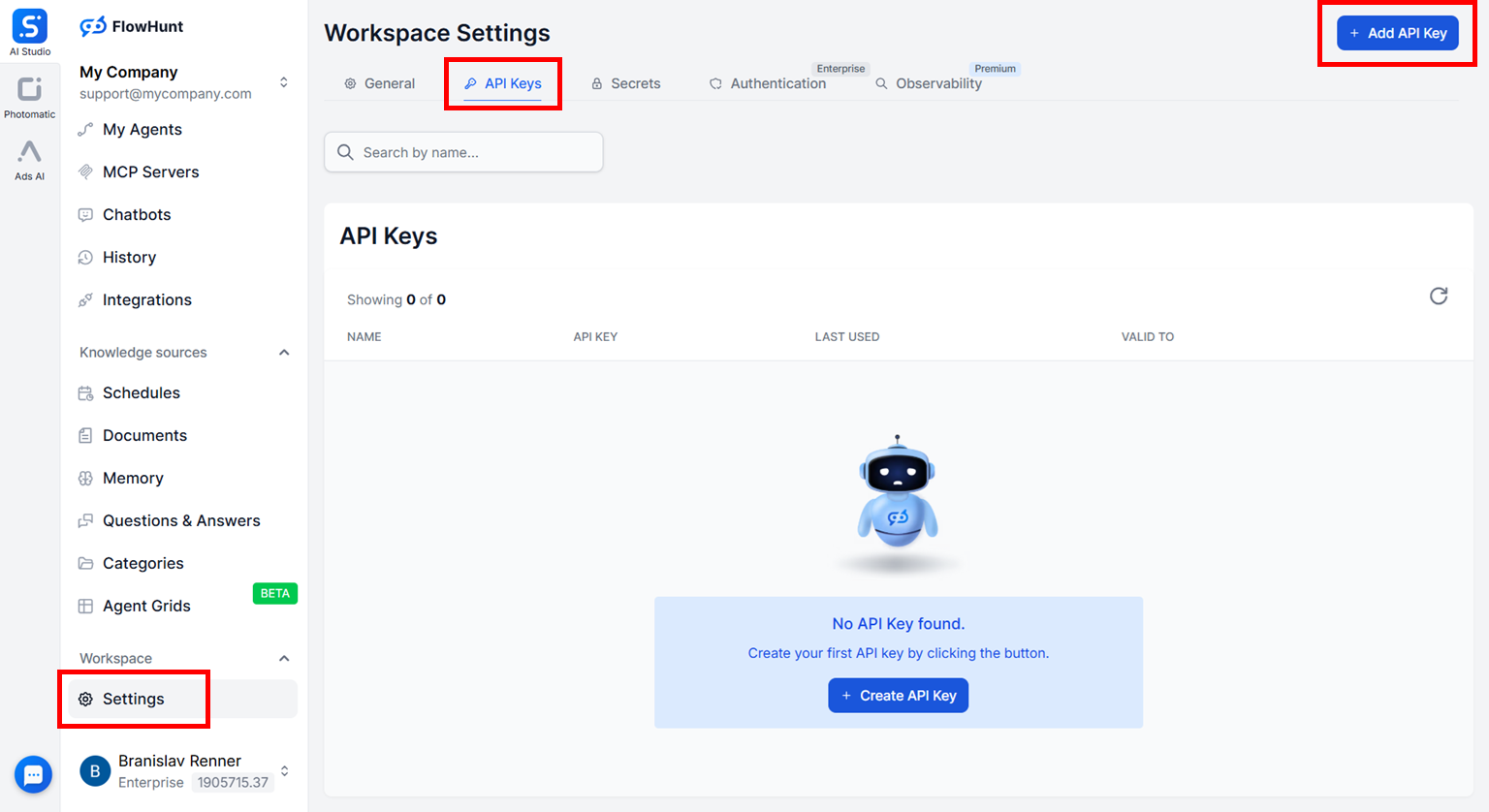Go to Agent Grids in sidebar
Viewport: 1489px width, 812px height.
[x=146, y=607]
